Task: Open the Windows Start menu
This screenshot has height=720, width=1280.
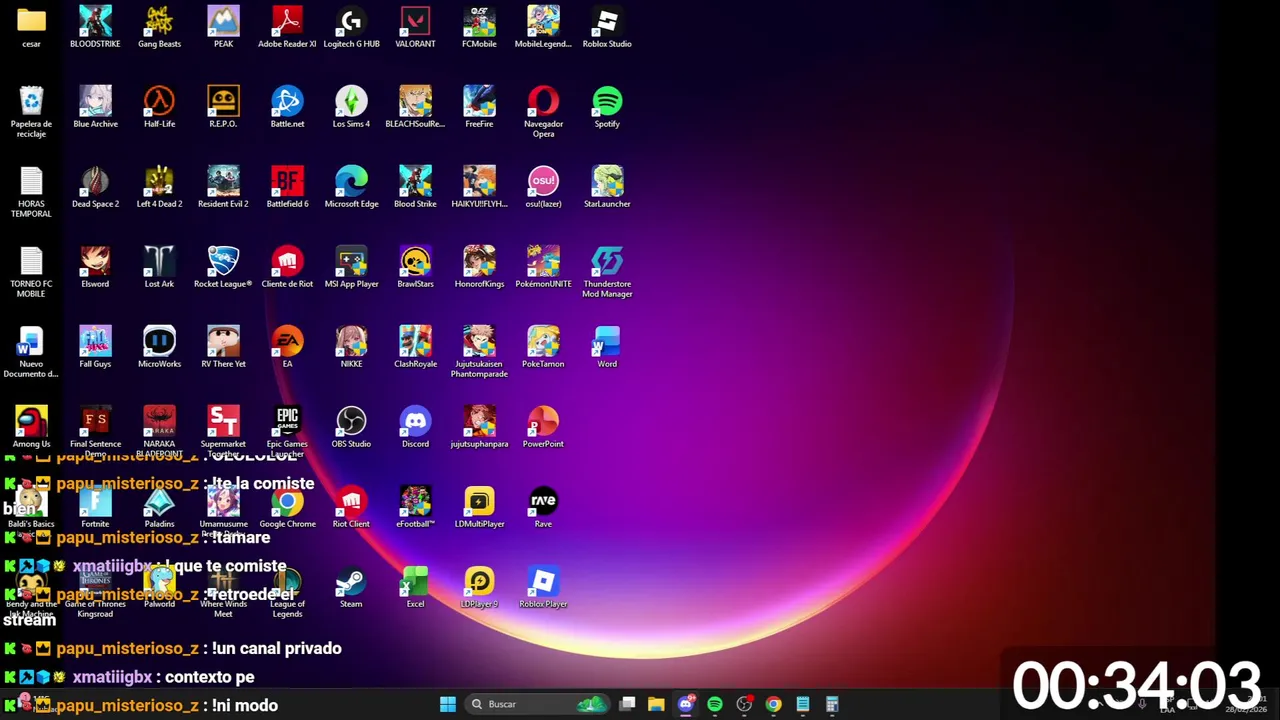Action: tap(448, 704)
